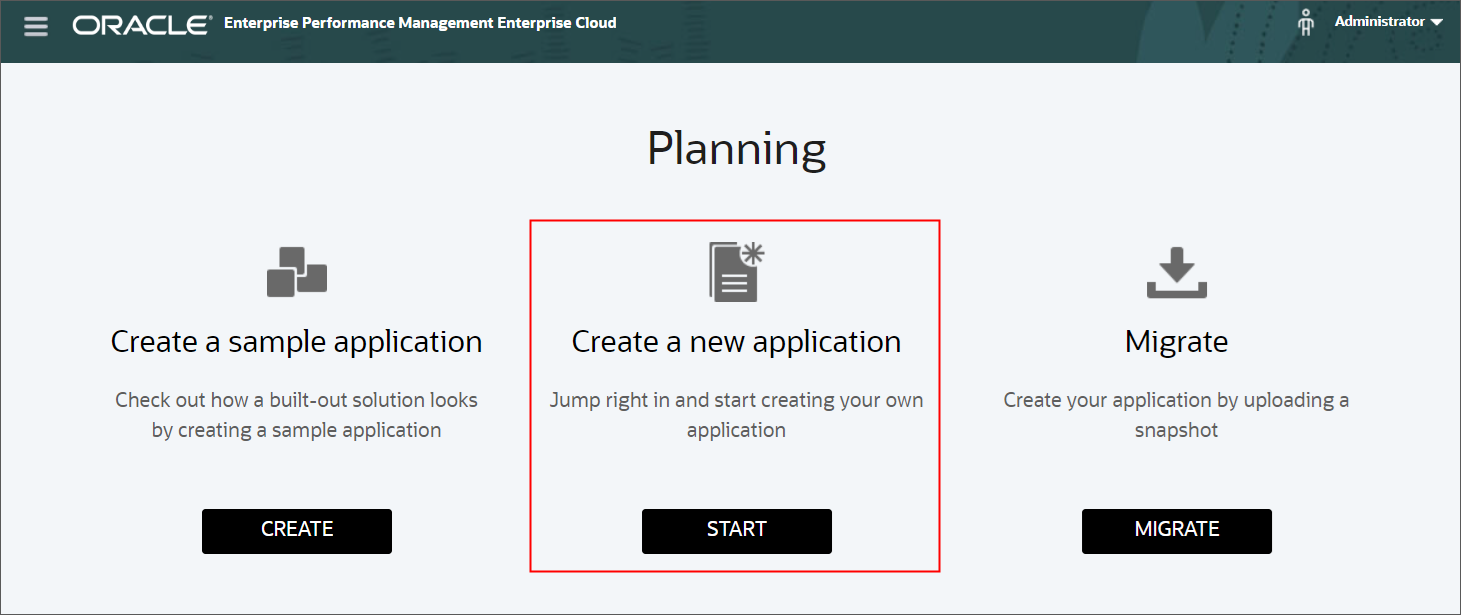The width and height of the screenshot is (1461, 615).
Task: Click the Enterprise Performance Management header text
Action: 420,22
